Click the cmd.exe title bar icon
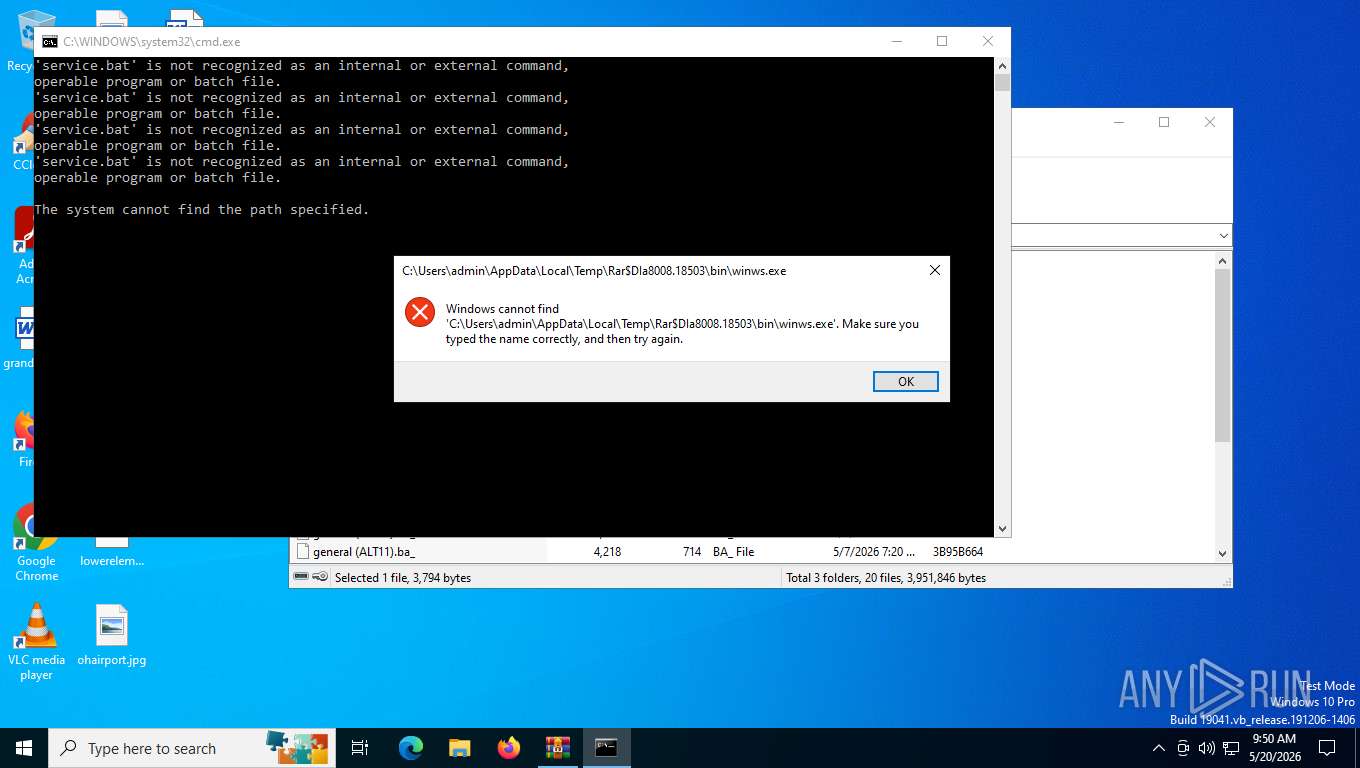This screenshot has width=1360, height=768. [49, 42]
